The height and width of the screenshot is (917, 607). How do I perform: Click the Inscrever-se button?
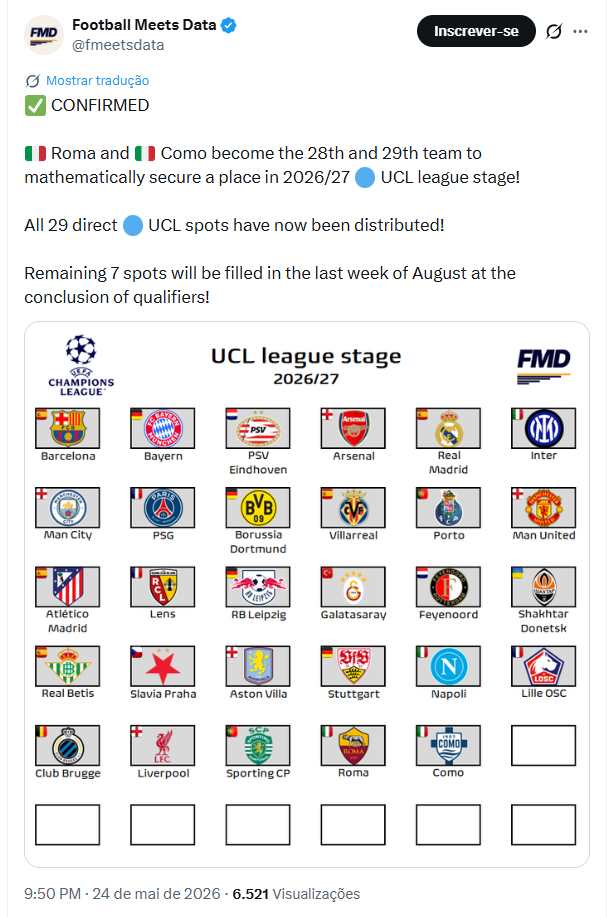click(476, 31)
